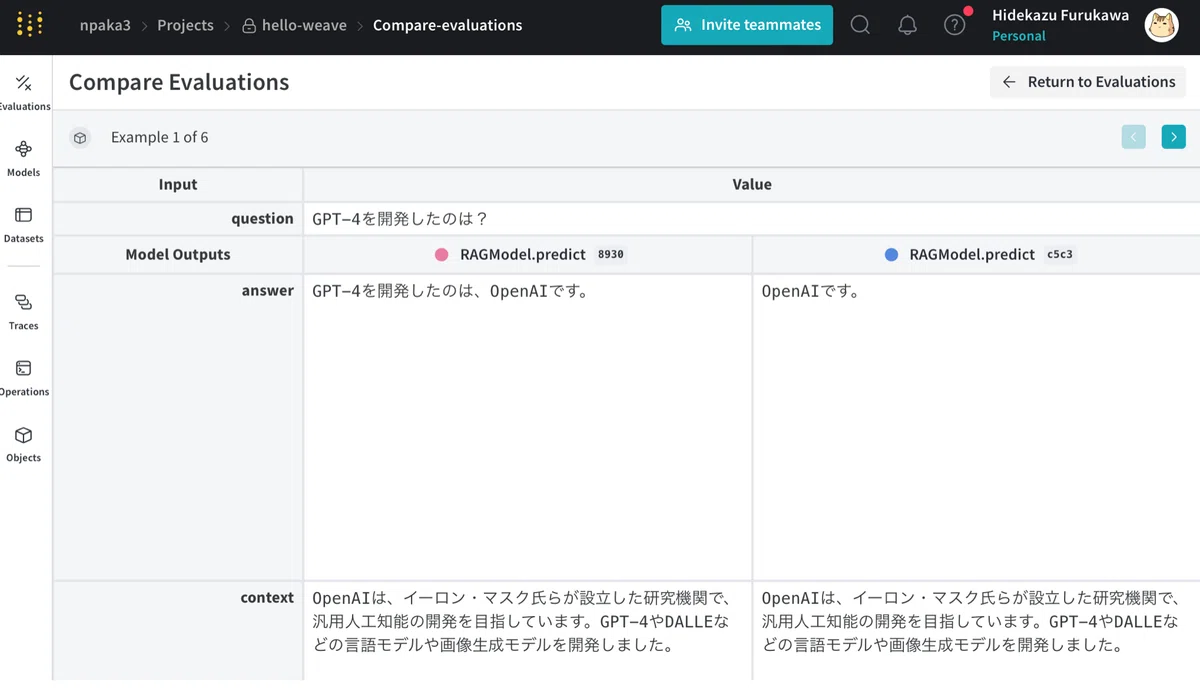The width and height of the screenshot is (1200, 694).
Task: Click answer text GPT-4を開発したのは、OpenAIです。
Action: [450, 292]
